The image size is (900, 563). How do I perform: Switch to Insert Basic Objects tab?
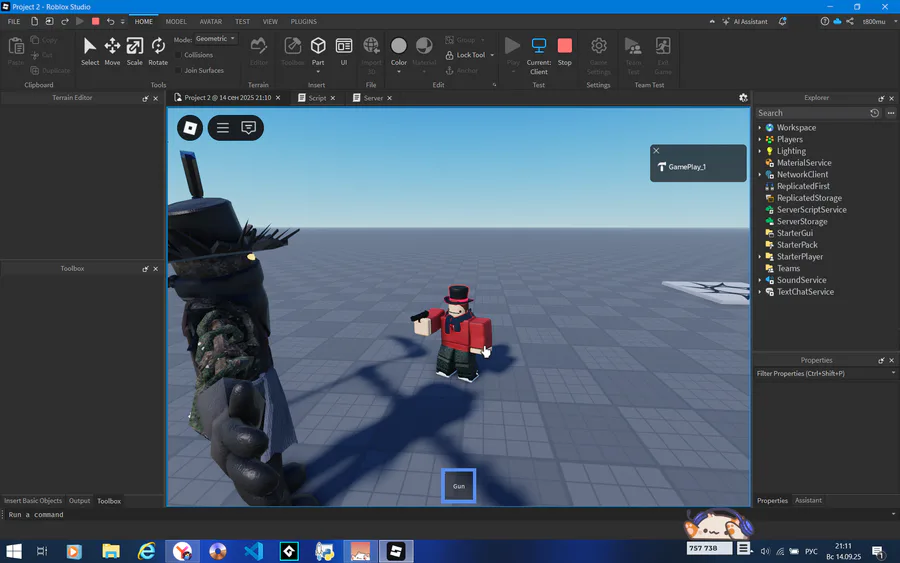coord(33,500)
